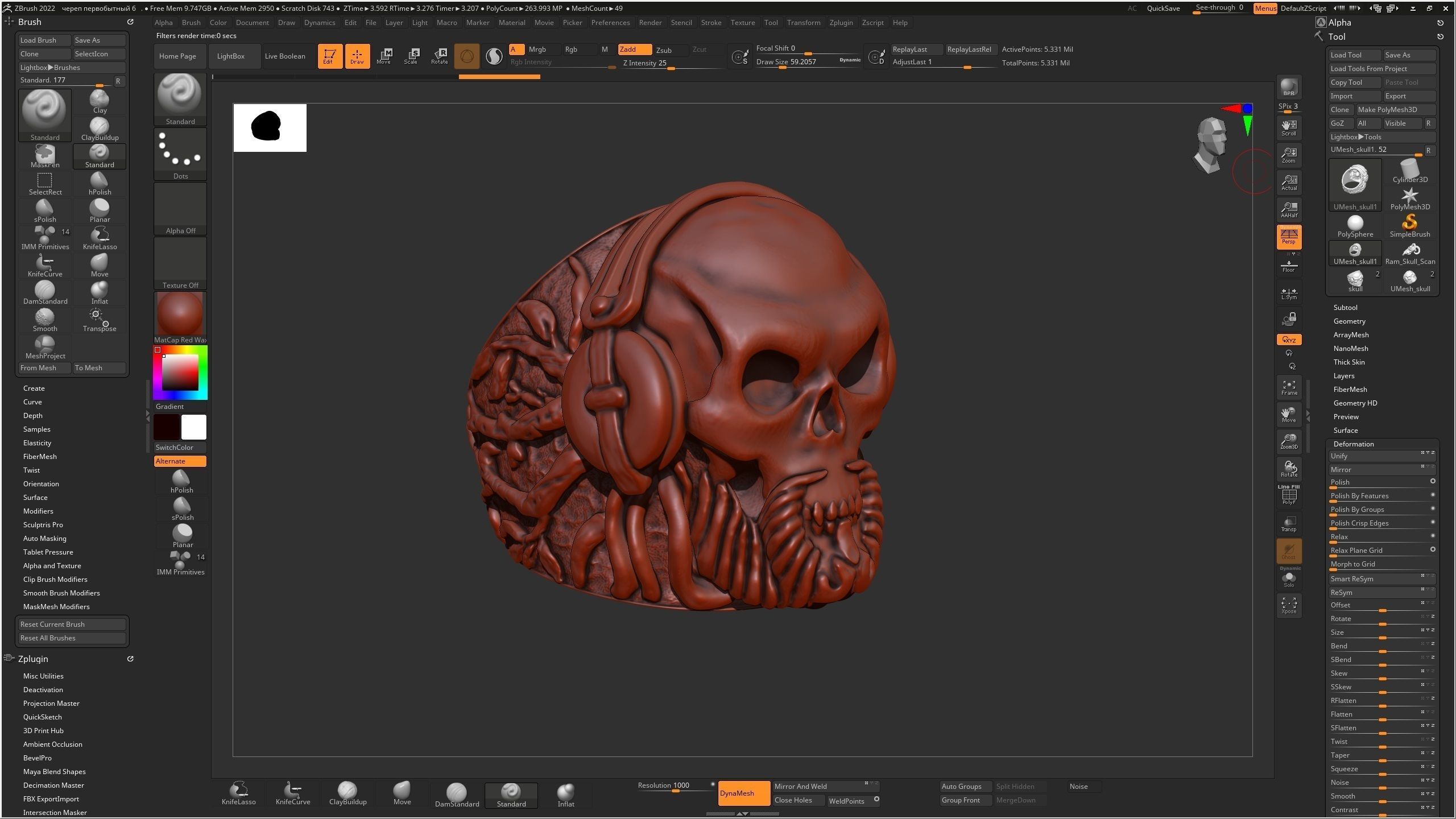The image size is (1456, 819).
Task: Open the Transform menu
Action: [803, 22]
